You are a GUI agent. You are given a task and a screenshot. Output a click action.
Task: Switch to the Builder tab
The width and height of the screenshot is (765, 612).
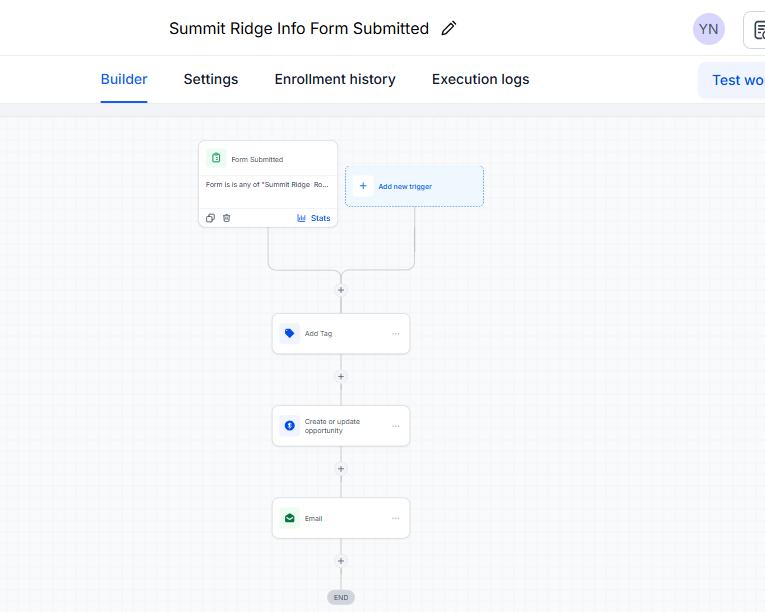coord(124,79)
